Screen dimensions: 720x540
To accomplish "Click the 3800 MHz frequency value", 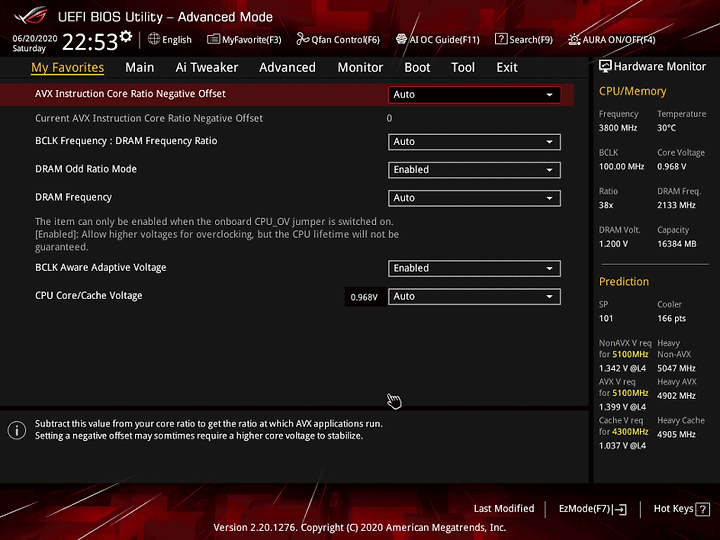I will tap(618, 128).
